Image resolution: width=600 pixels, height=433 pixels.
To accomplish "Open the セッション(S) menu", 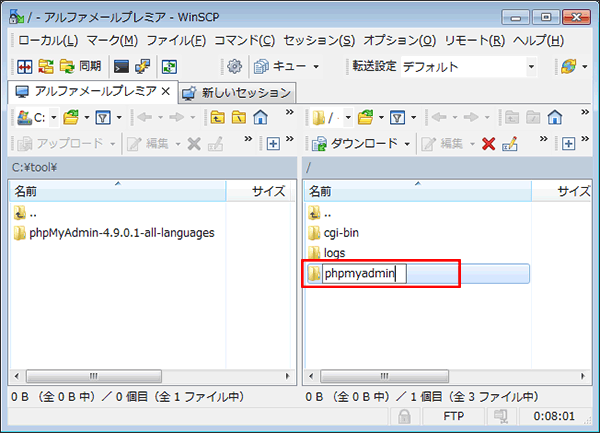I will pyautogui.click(x=318, y=41).
